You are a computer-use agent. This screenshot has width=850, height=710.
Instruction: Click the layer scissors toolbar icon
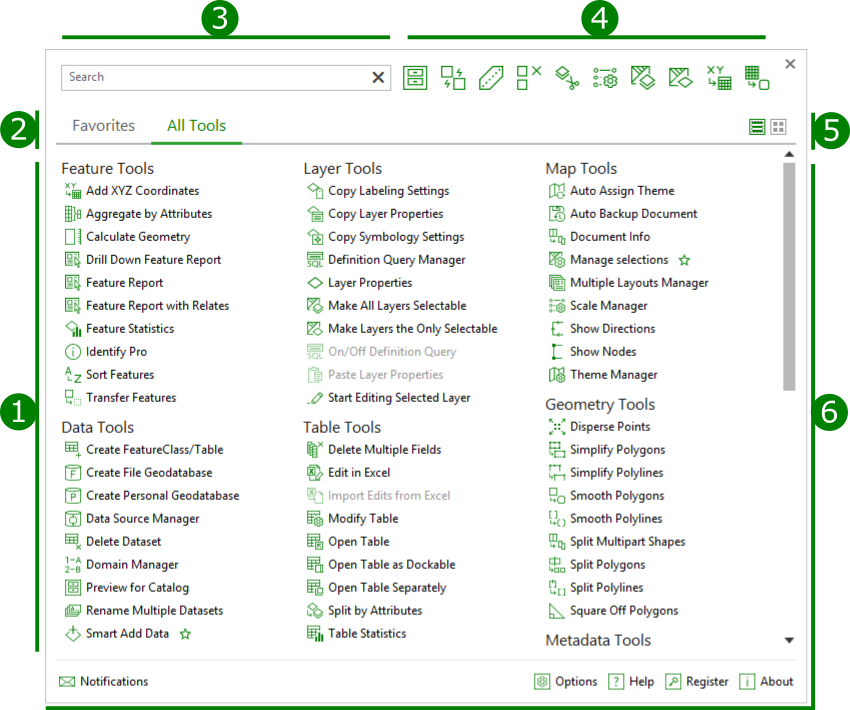[567, 78]
